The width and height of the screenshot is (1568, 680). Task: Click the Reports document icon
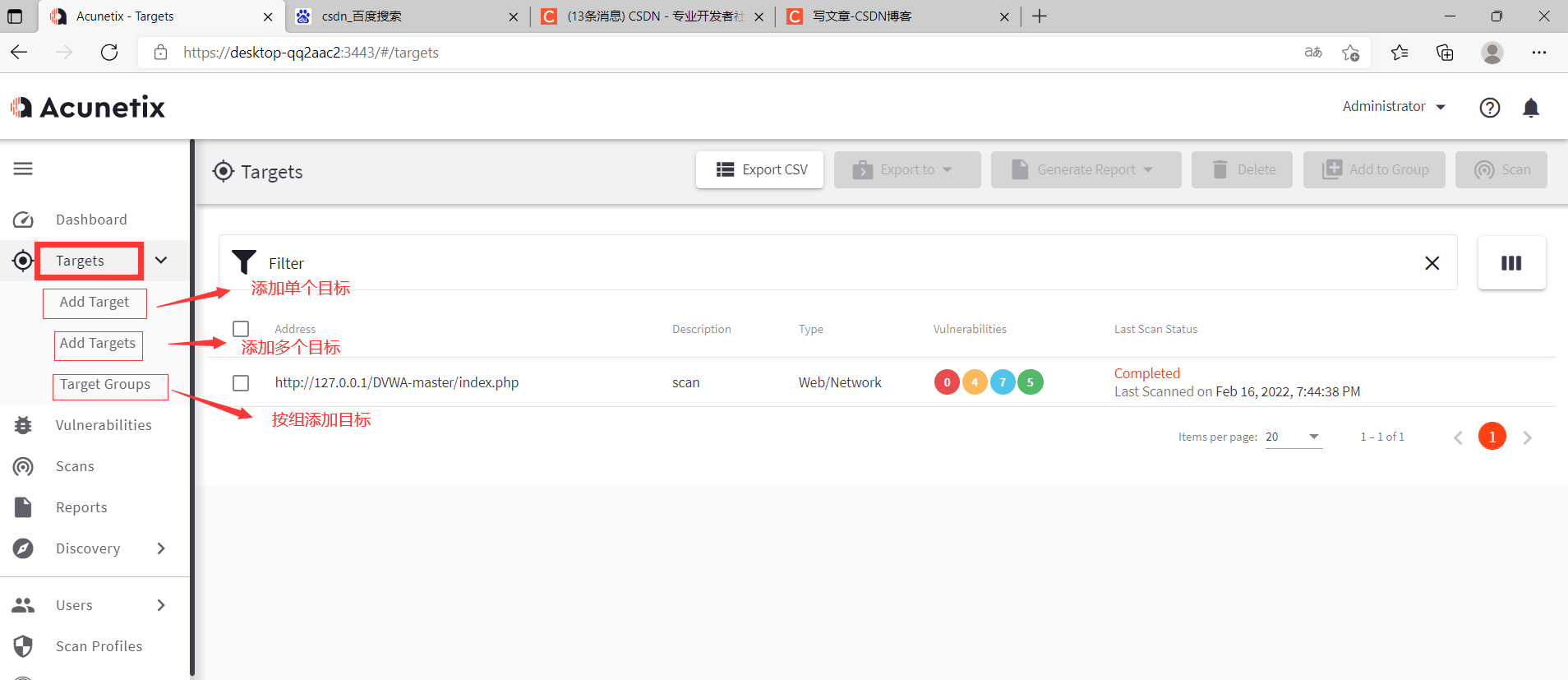coord(23,507)
